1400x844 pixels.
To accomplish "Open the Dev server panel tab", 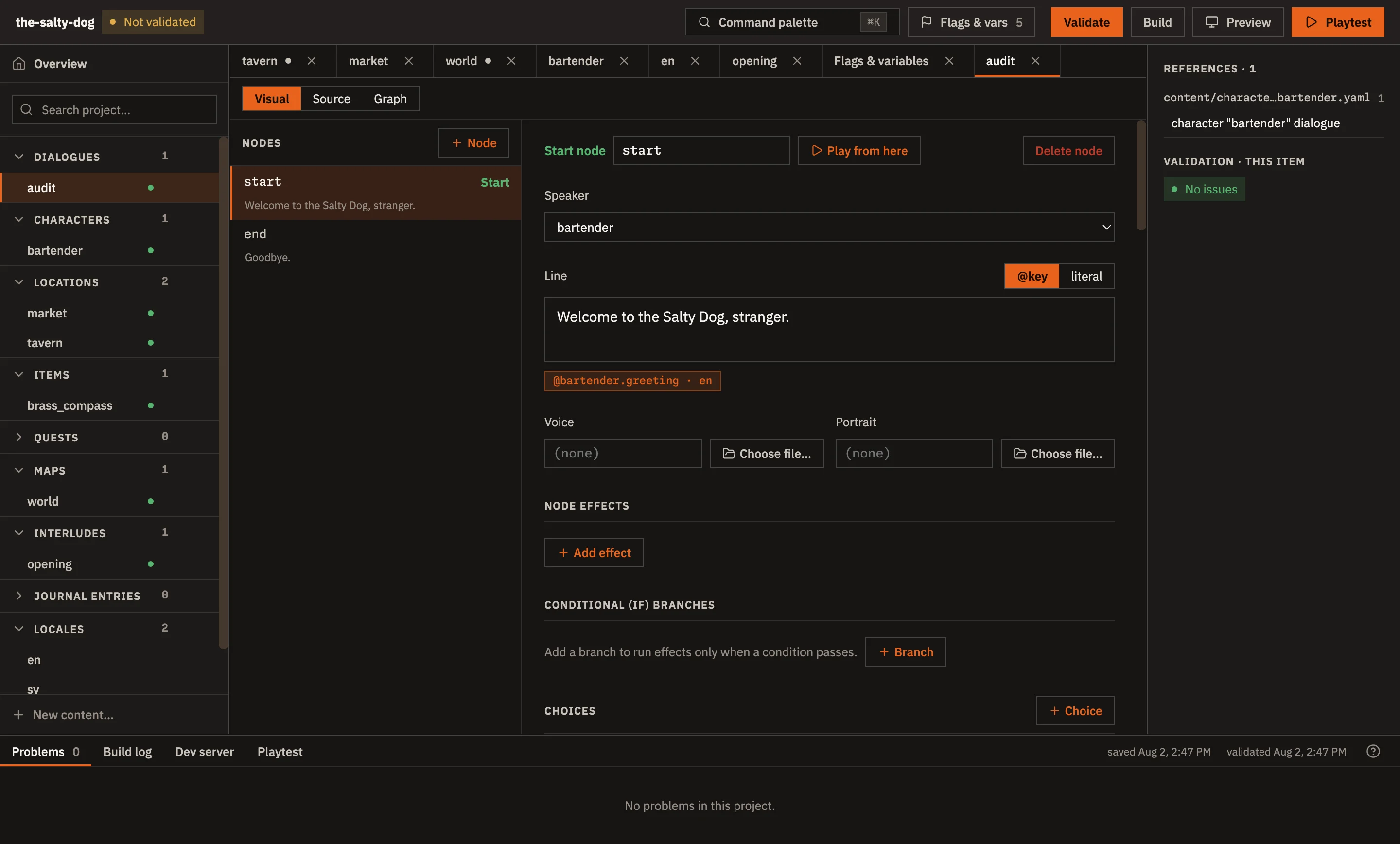I will 205,751.
